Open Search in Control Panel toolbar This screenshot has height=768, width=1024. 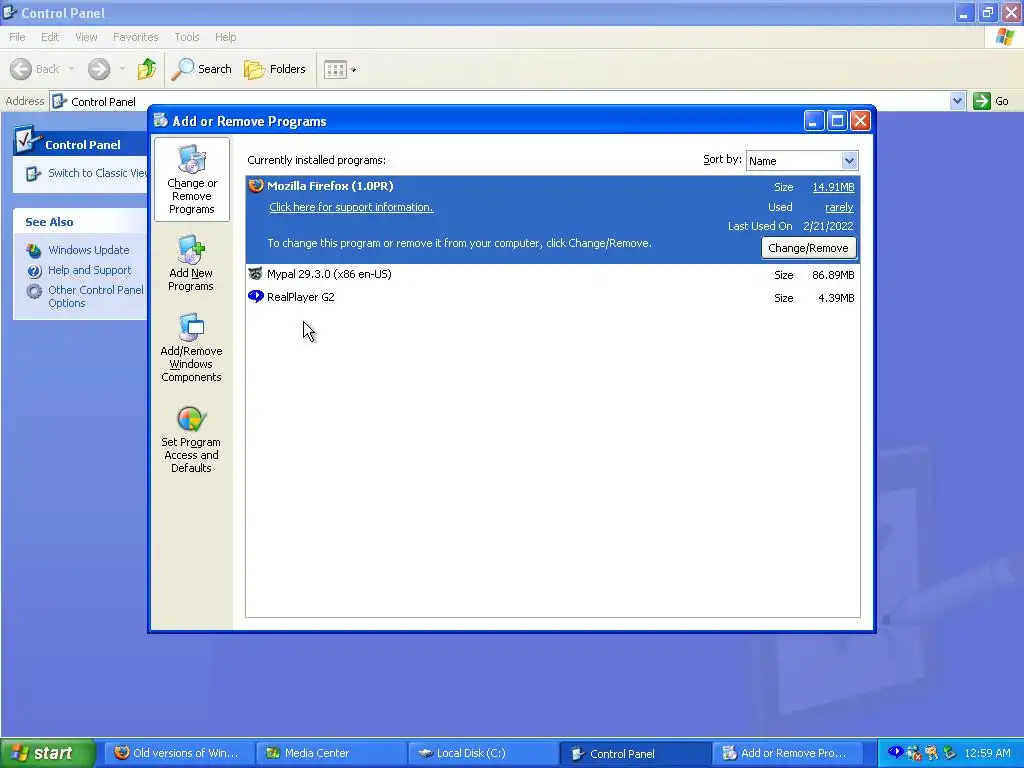[x=202, y=69]
